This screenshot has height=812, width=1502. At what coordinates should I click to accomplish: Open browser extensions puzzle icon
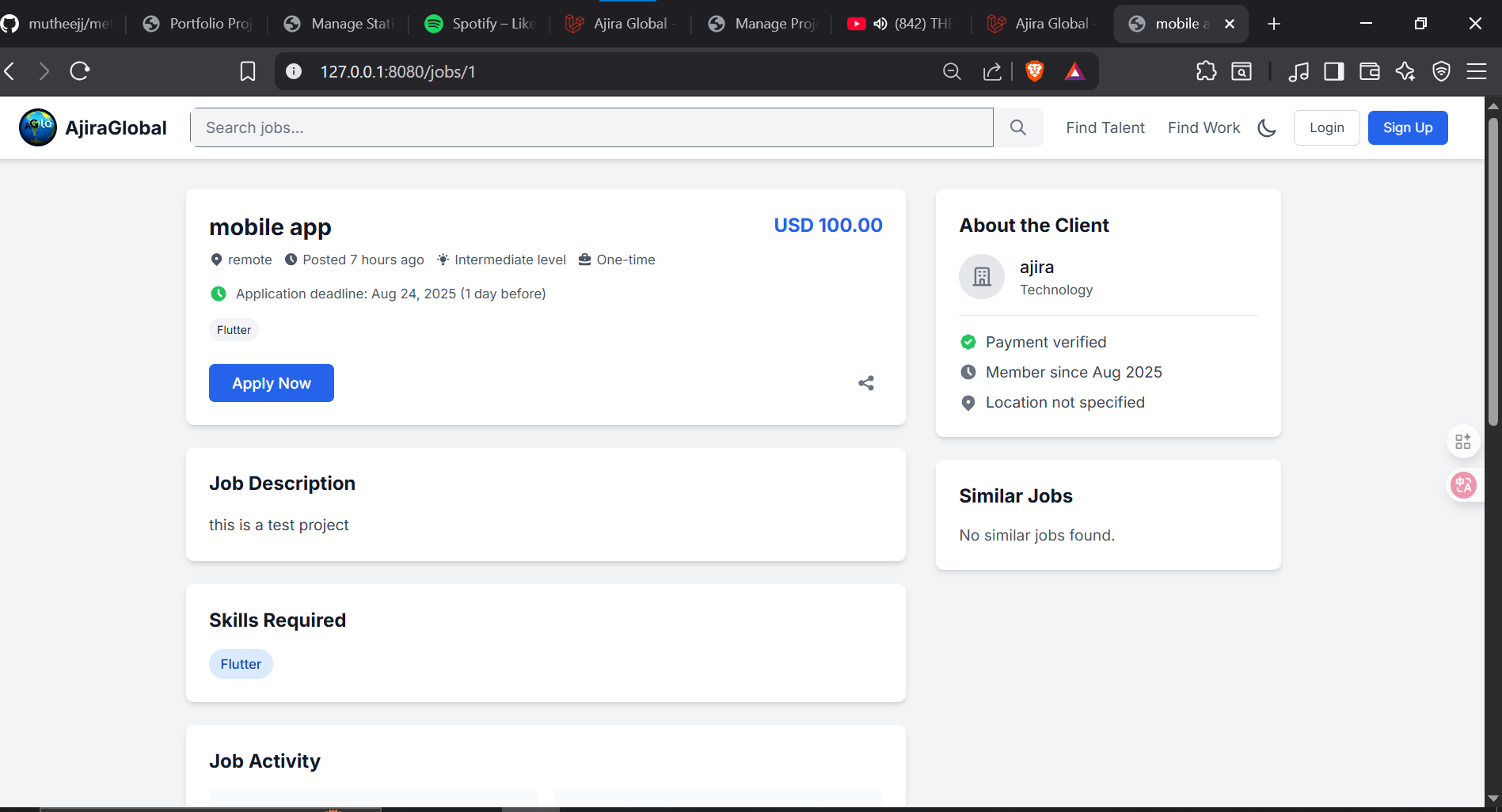pos(1206,71)
